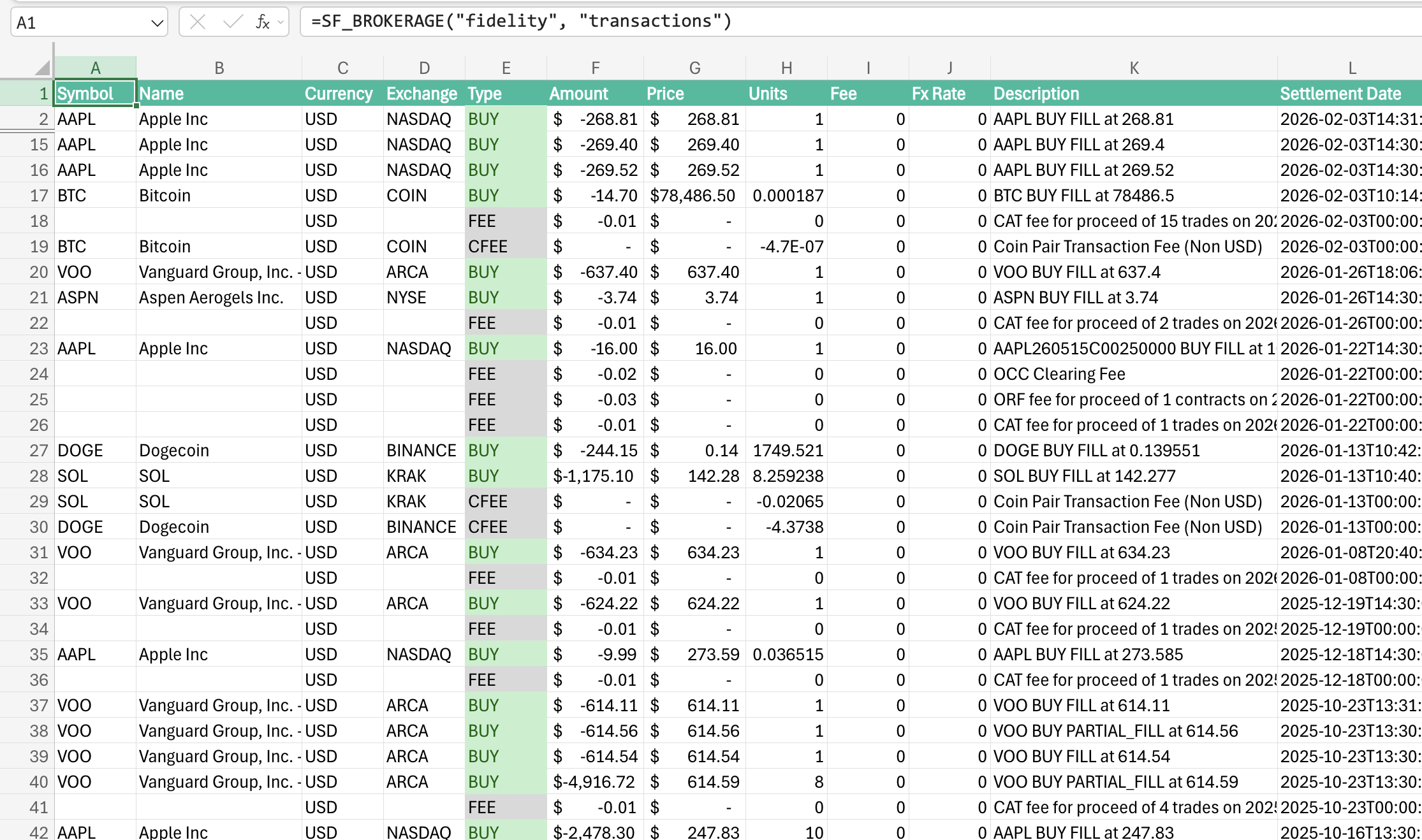
Task: Click the 1749.521 units cell
Action: [786, 450]
